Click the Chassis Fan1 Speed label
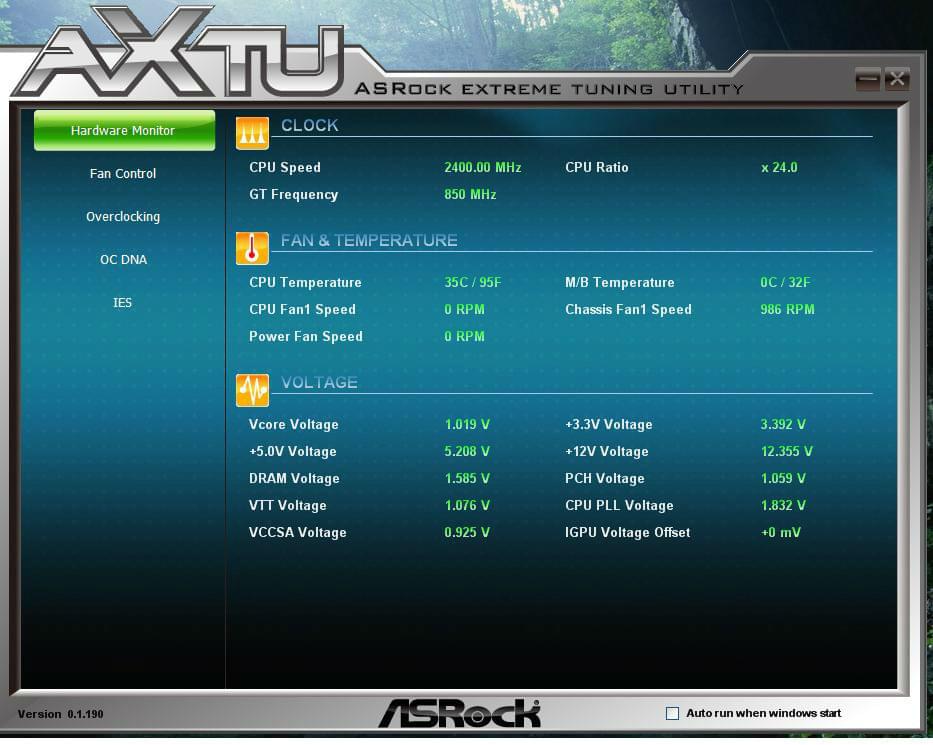The width and height of the screenshot is (933, 745). coord(628,309)
